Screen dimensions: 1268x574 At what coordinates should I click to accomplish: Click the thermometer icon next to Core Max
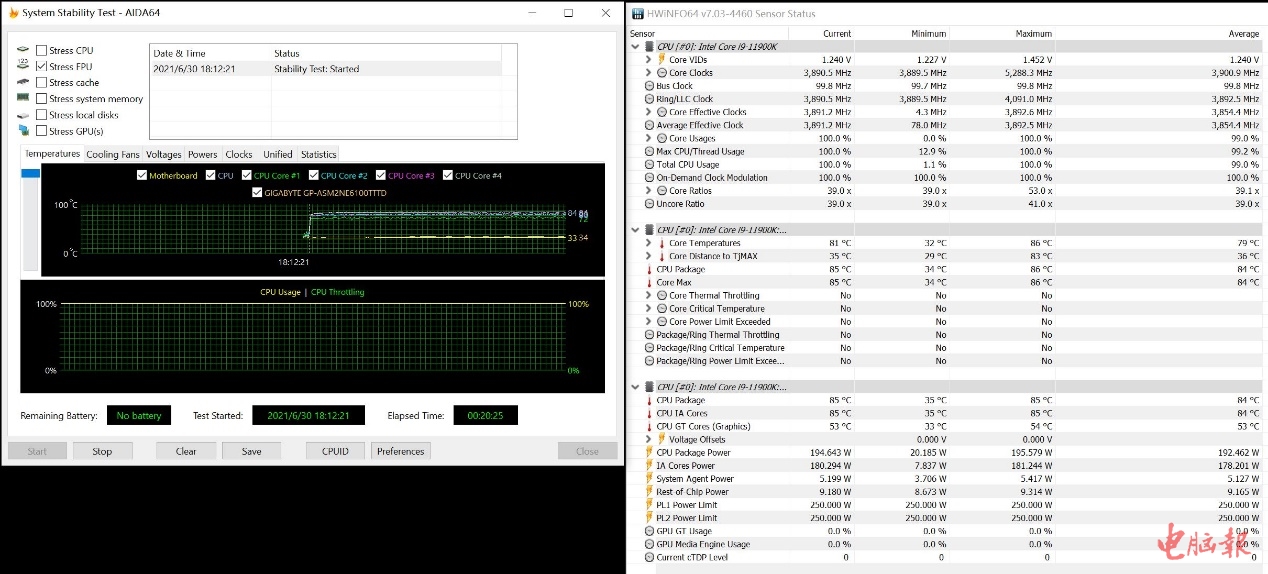click(649, 282)
